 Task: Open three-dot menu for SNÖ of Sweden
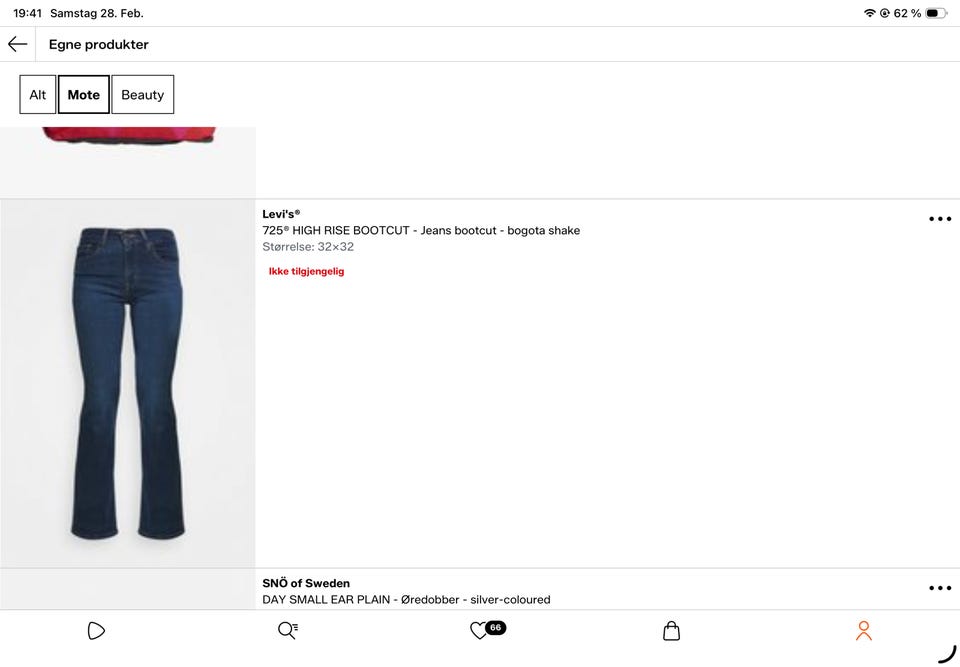[940, 588]
